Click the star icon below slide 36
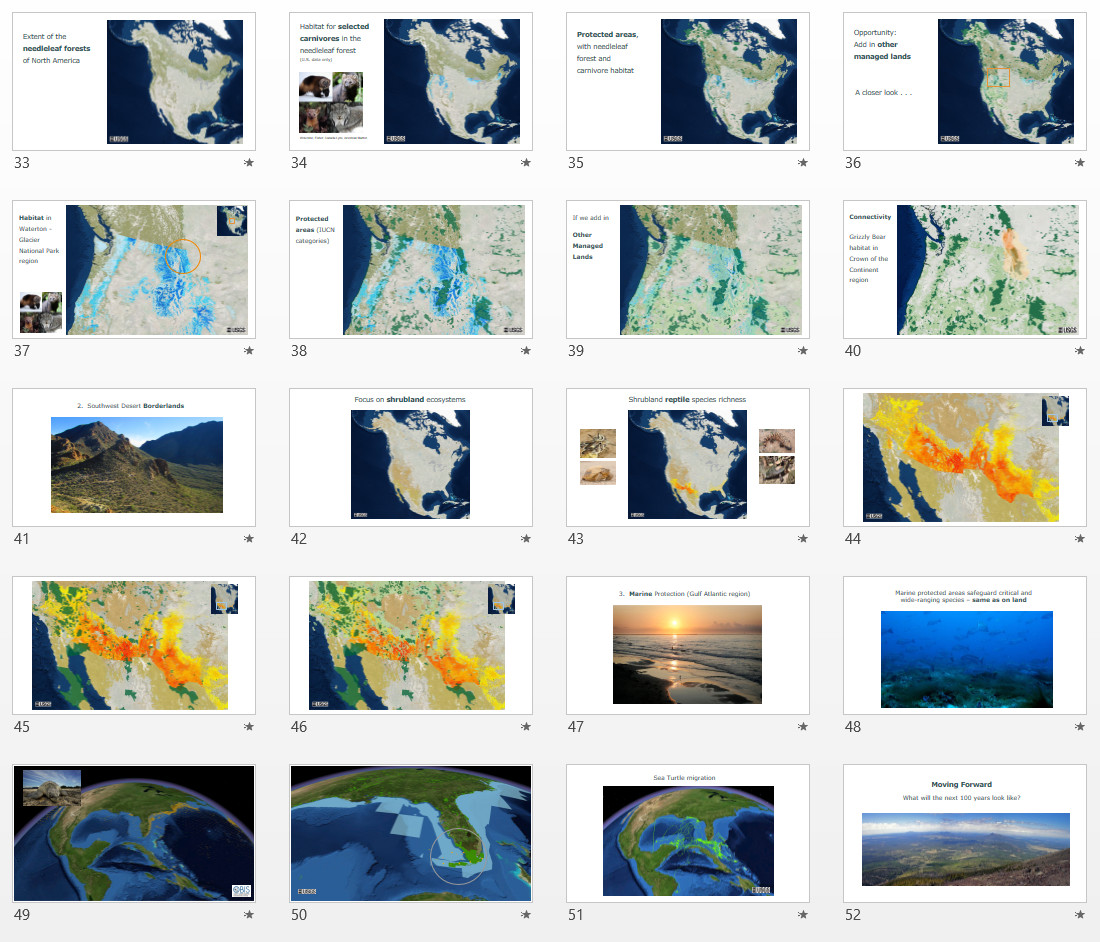 coord(1080,163)
